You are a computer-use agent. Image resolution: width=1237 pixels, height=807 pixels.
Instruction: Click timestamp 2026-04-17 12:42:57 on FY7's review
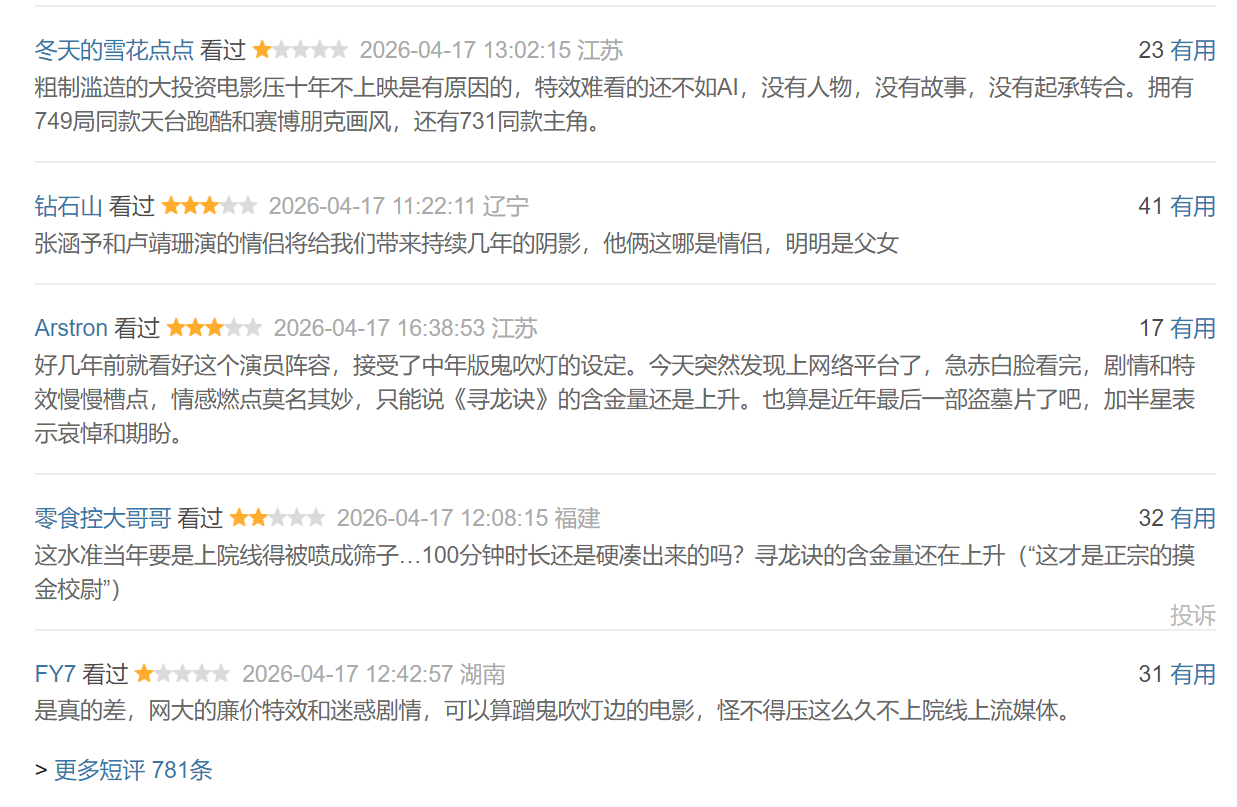pos(348,674)
